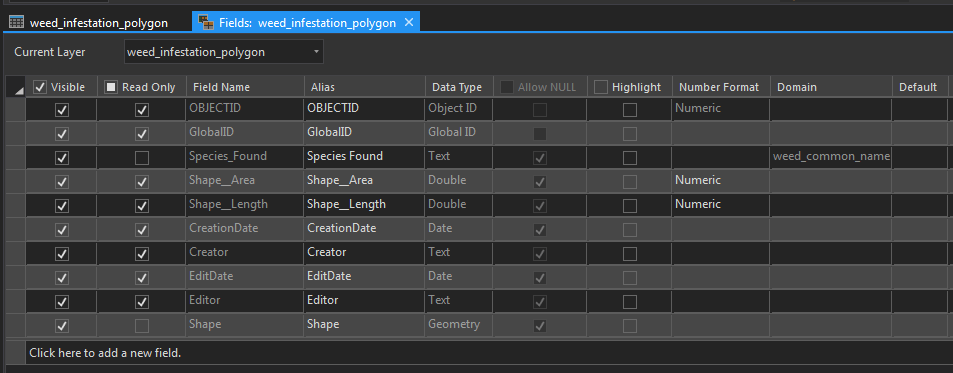Click the Geometry data type cell
Screen dimensions: 953x373
[459, 324]
